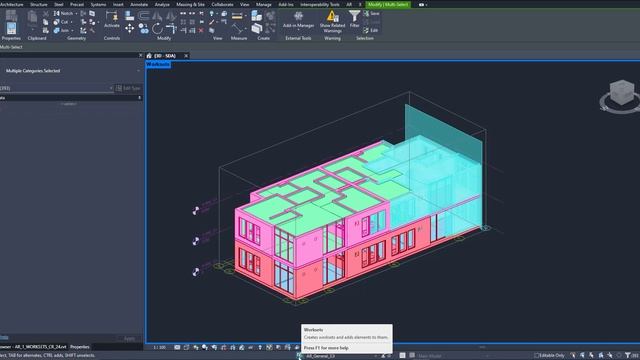Image resolution: width=640 pixels, height=360 pixels.
Task: Click the status bar selection filter icon
Action: tap(628, 356)
